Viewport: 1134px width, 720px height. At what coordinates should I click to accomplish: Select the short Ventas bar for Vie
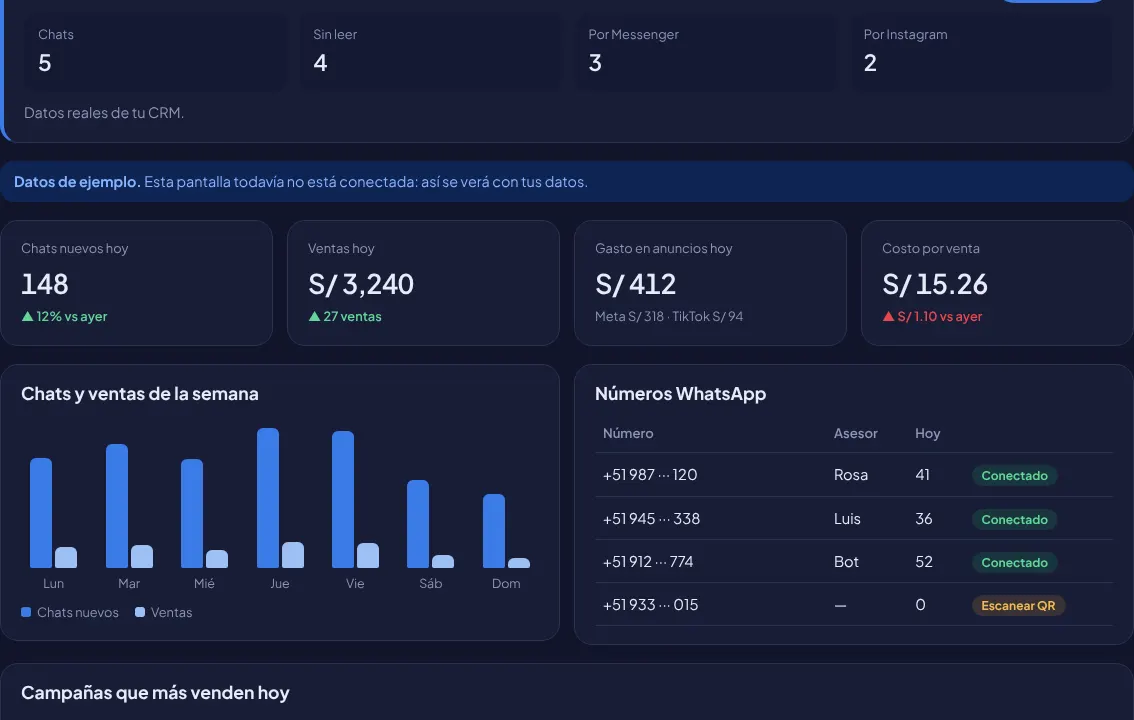pyautogui.click(x=368, y=555)
